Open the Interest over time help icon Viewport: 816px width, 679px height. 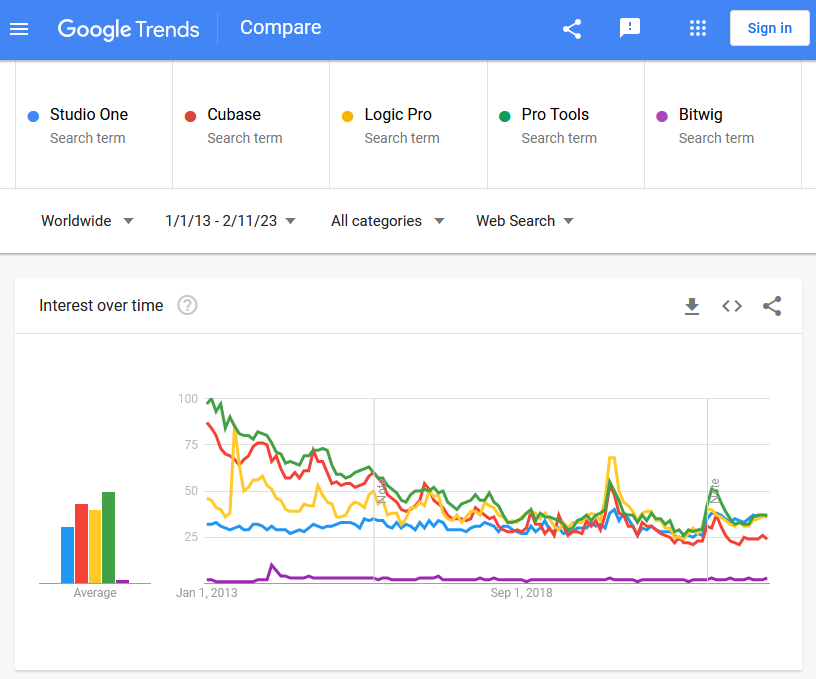pos(187,305)
